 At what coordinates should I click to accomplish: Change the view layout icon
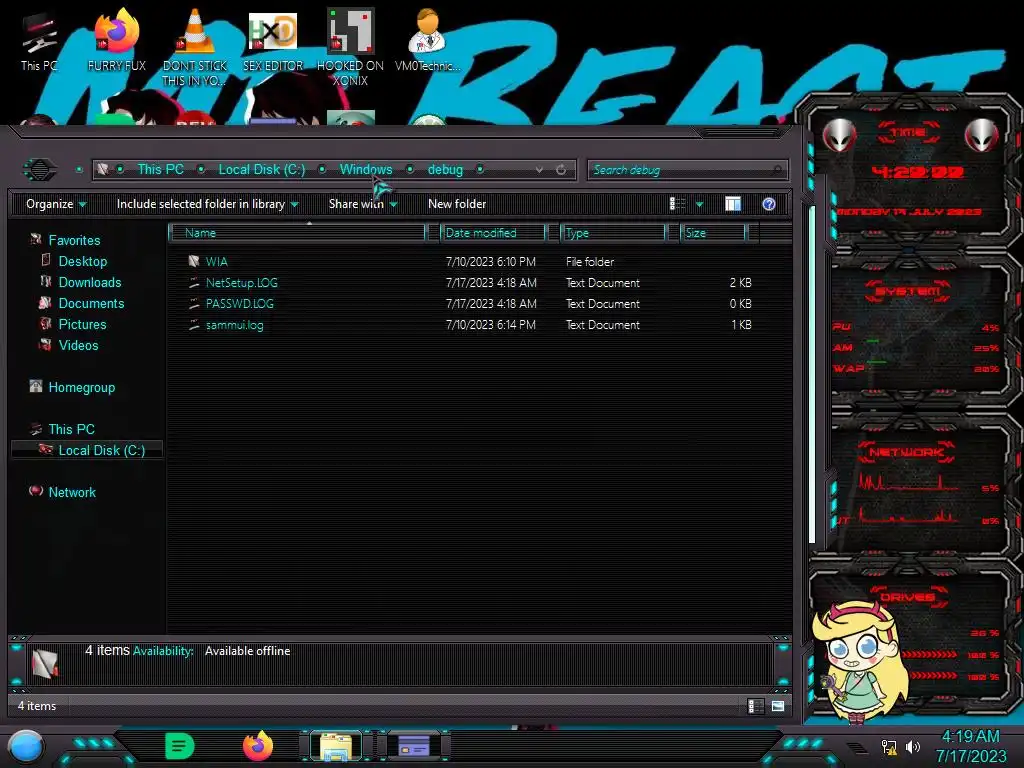click(677, 204)
